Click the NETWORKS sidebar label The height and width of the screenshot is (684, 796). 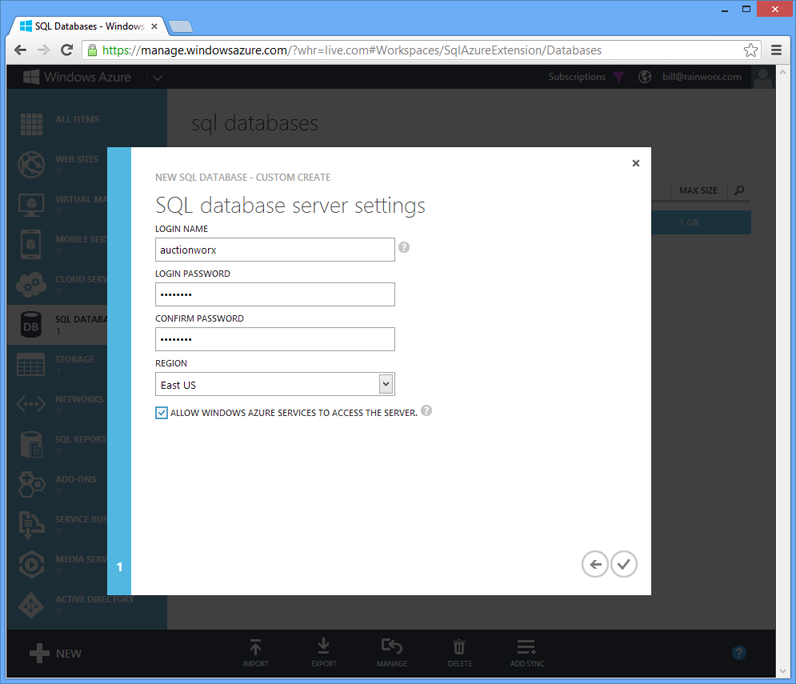point(79,400)
